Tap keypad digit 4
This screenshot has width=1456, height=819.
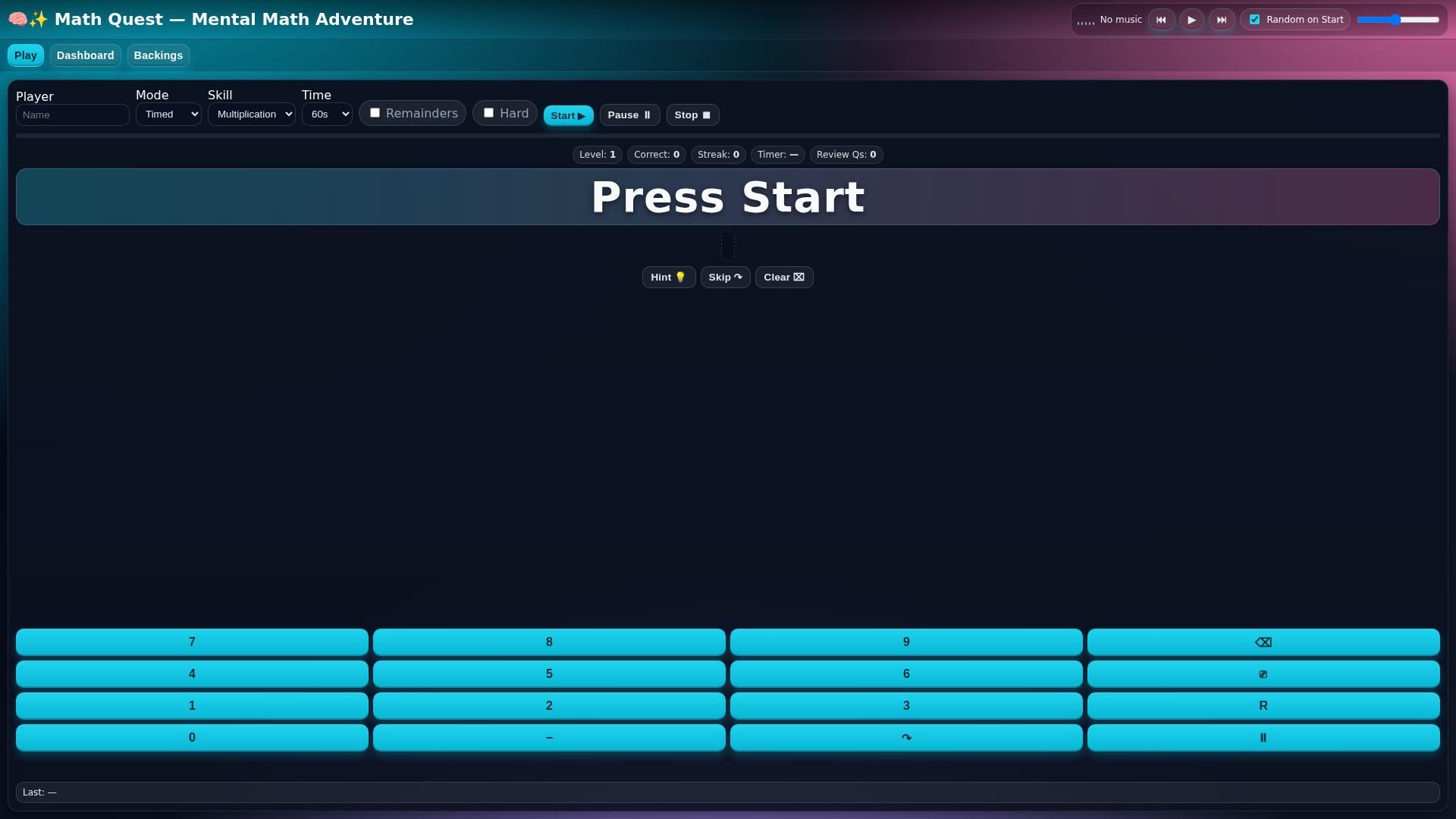click(x=192, y=673)
